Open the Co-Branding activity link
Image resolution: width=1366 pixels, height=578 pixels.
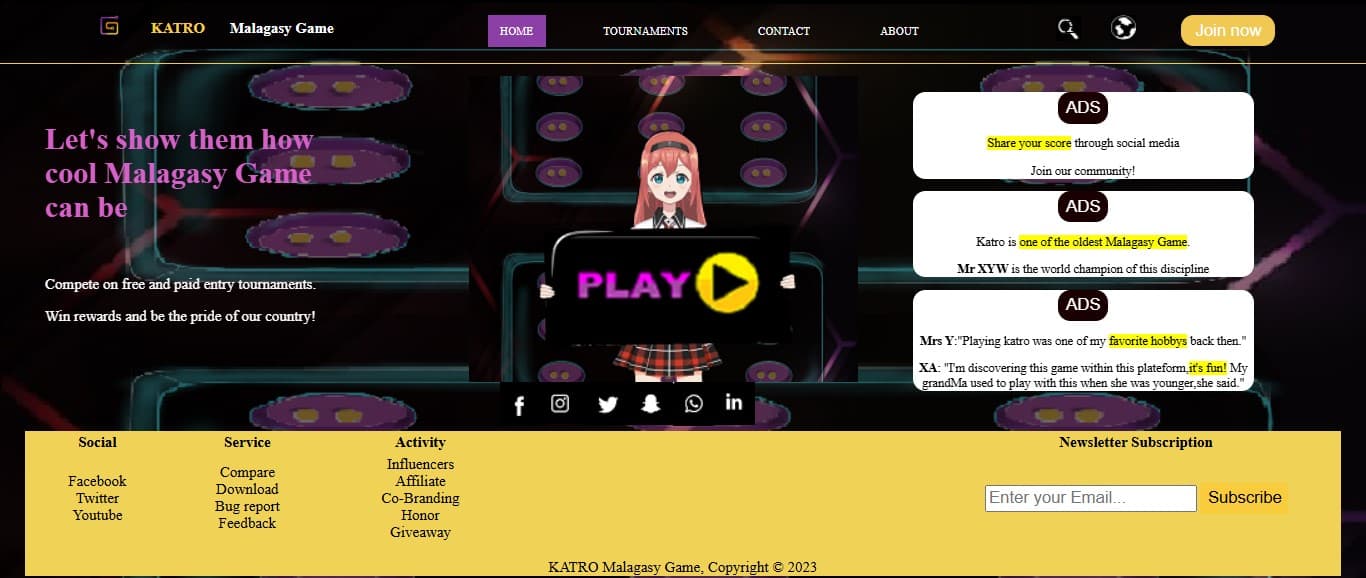420,498
